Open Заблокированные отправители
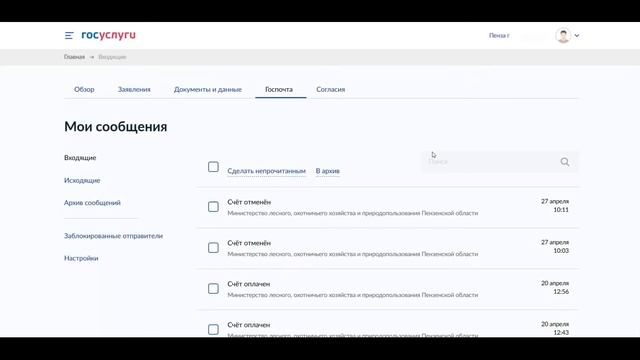This screenshot has height=360, width=640. pos(113,236)
